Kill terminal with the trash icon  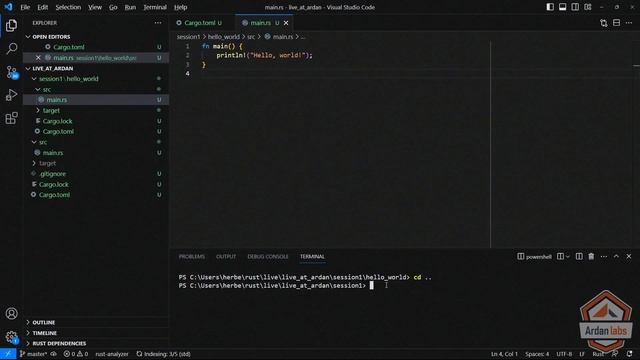click(x=591, y=256)
